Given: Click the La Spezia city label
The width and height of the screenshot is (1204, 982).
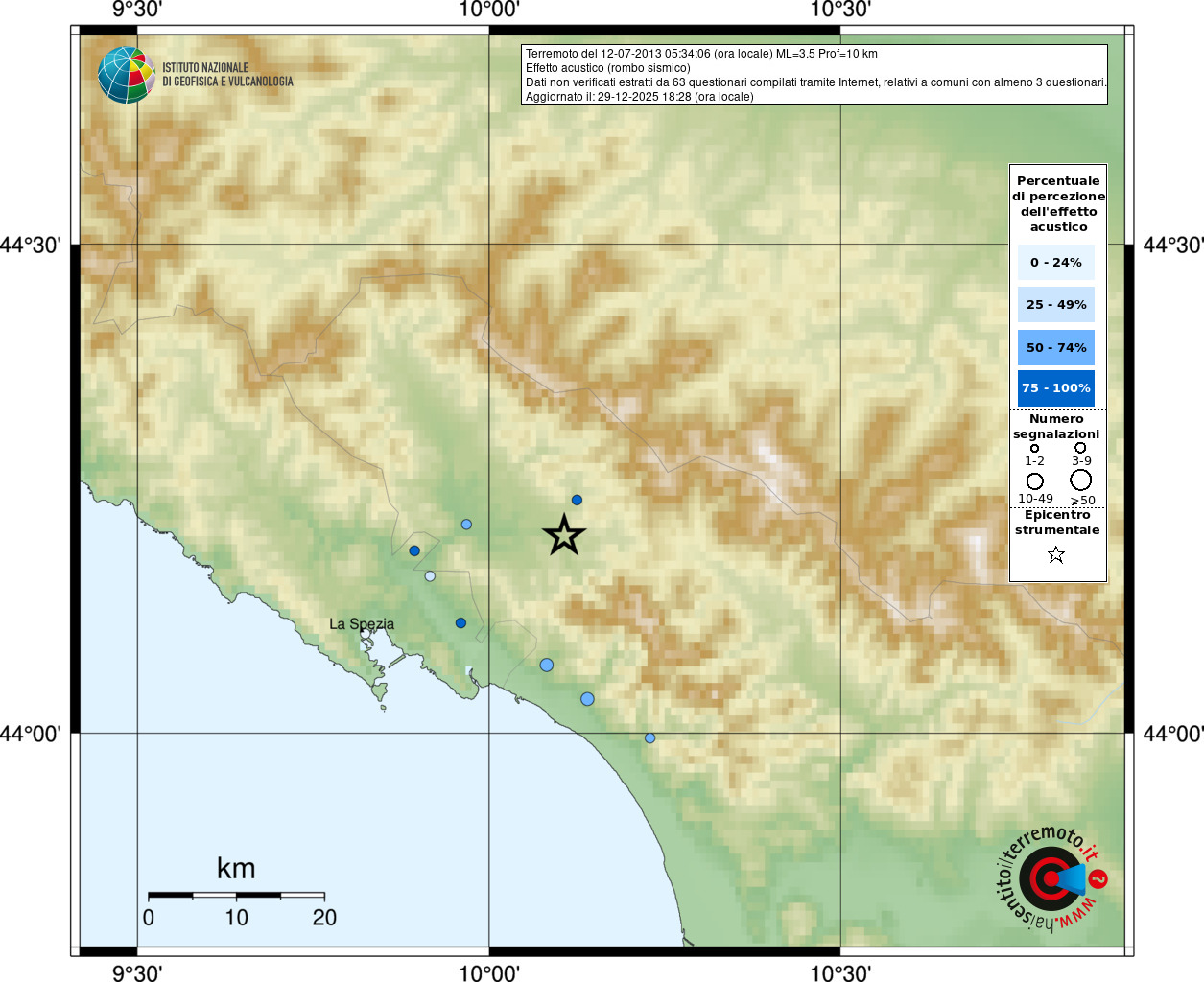Looking at the screenshot, I should (362, 623).
